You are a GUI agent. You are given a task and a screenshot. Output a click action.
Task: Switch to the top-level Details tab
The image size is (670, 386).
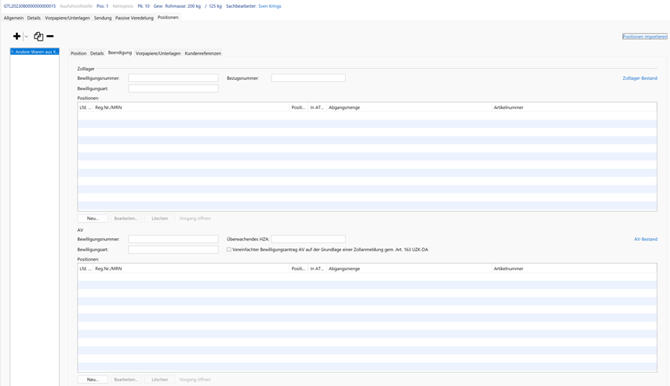pos(34,18)
